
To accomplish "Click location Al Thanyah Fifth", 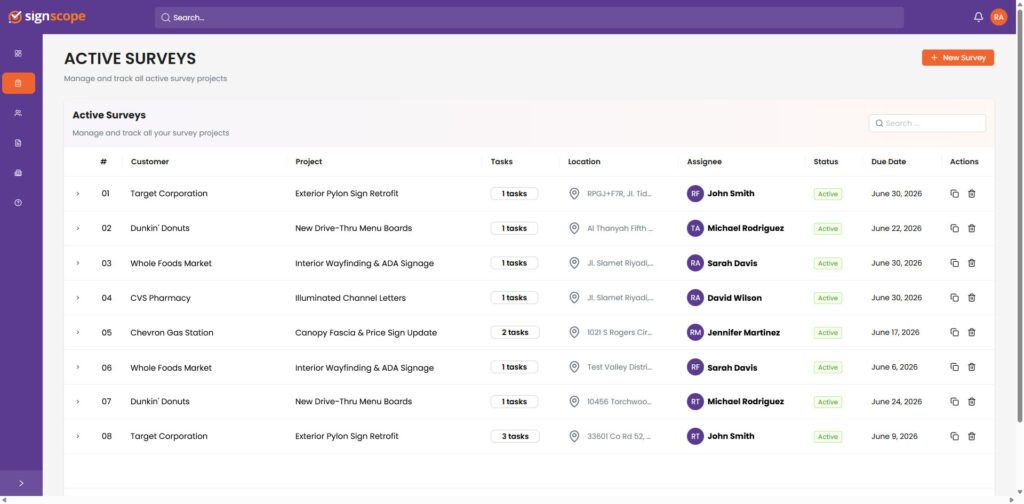I will click(620, 228).
